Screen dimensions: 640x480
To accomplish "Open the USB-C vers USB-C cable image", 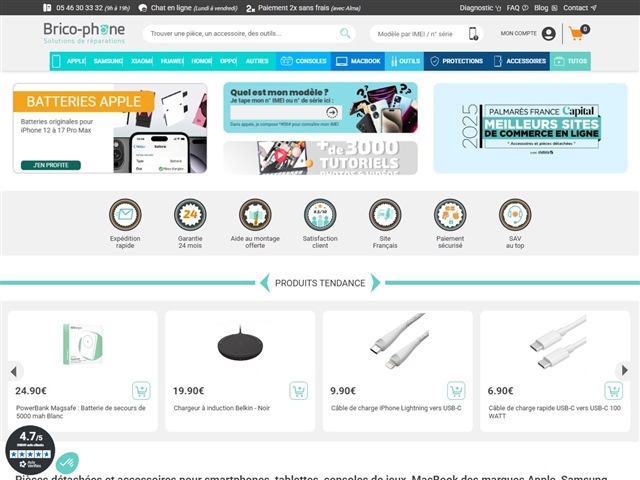I will coord(558,342).
